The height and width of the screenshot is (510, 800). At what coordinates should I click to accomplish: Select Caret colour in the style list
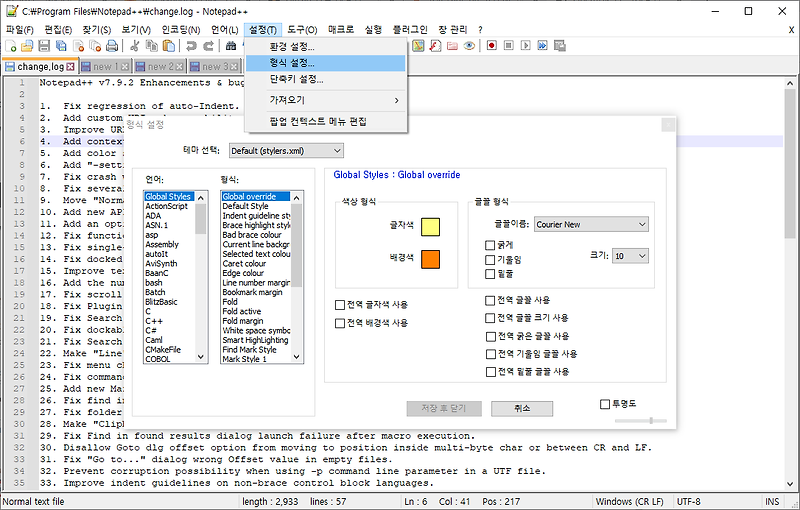click(244, 264)
